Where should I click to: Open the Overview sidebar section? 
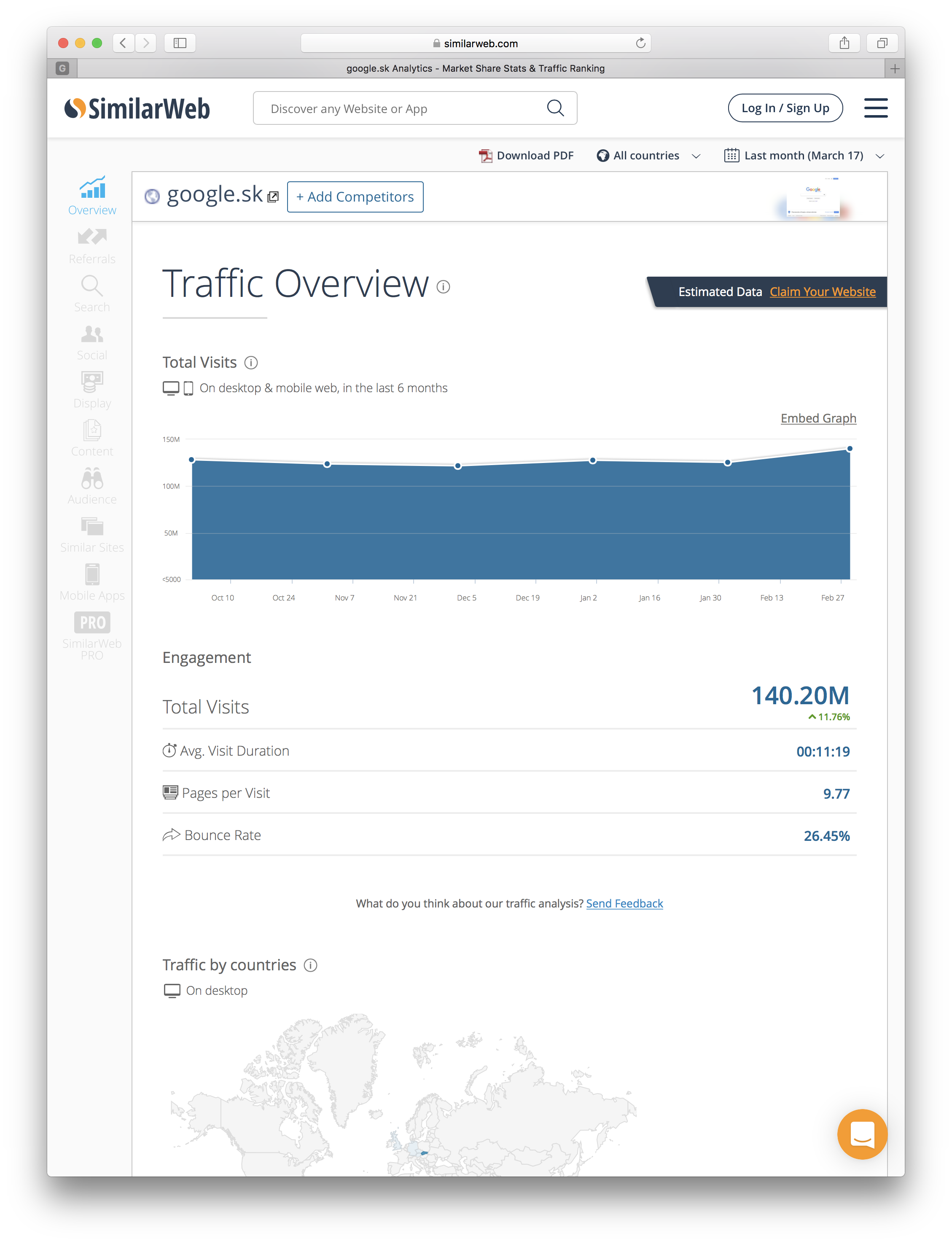pos(92,196)
